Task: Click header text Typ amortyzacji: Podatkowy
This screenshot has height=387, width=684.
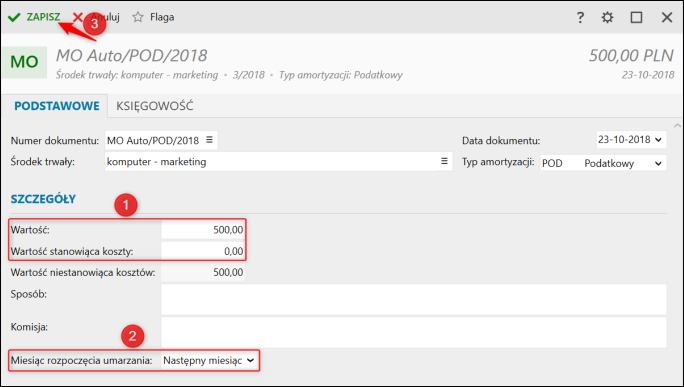Action: (x=341, y=75)
